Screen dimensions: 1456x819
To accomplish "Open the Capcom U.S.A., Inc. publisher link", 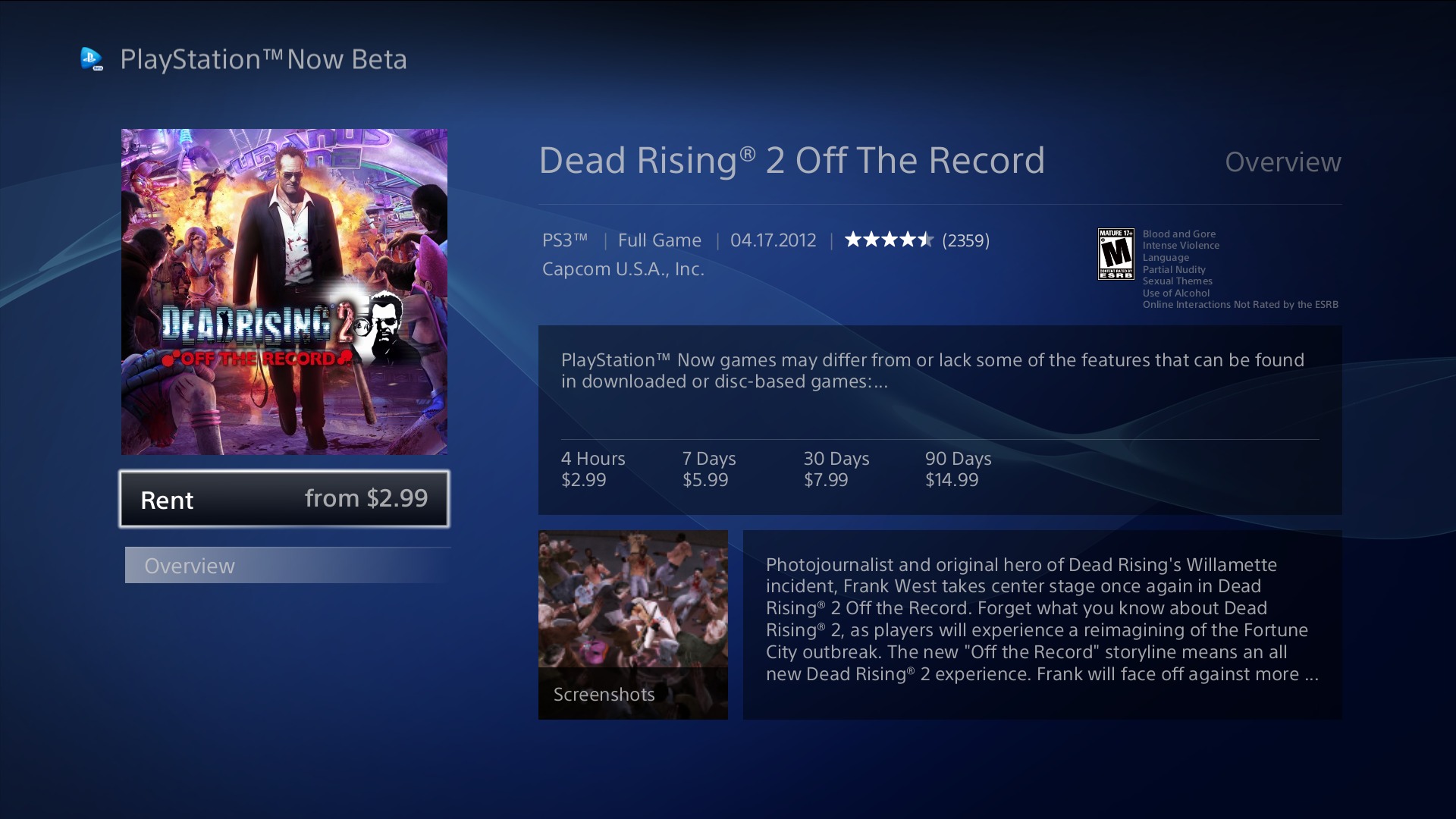I will click(623, 269).
